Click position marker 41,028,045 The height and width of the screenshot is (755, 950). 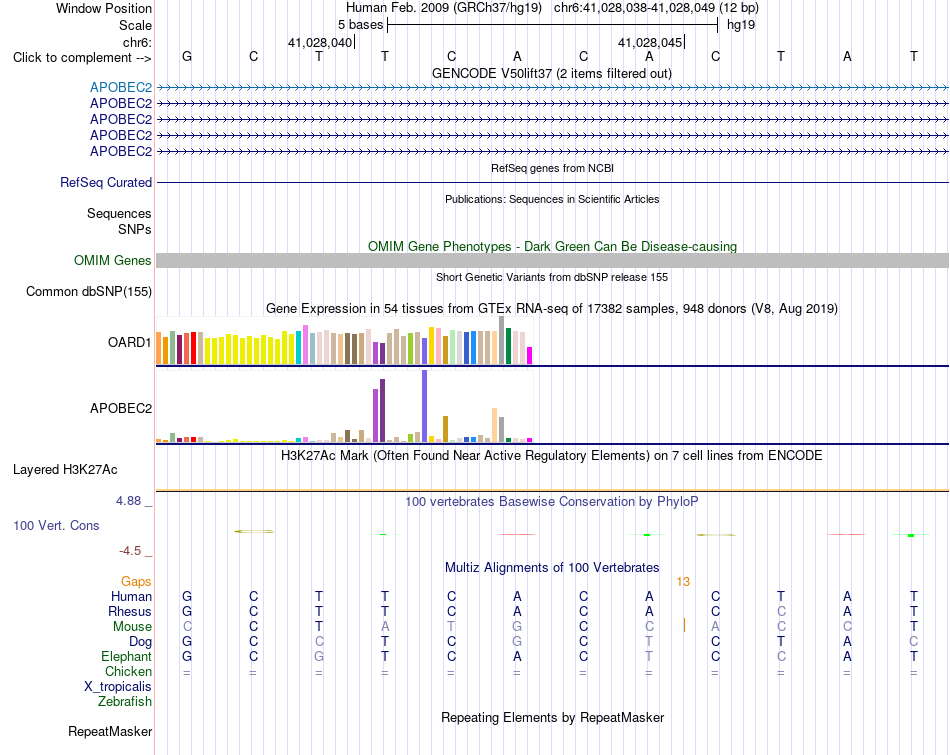pos(650,42)
